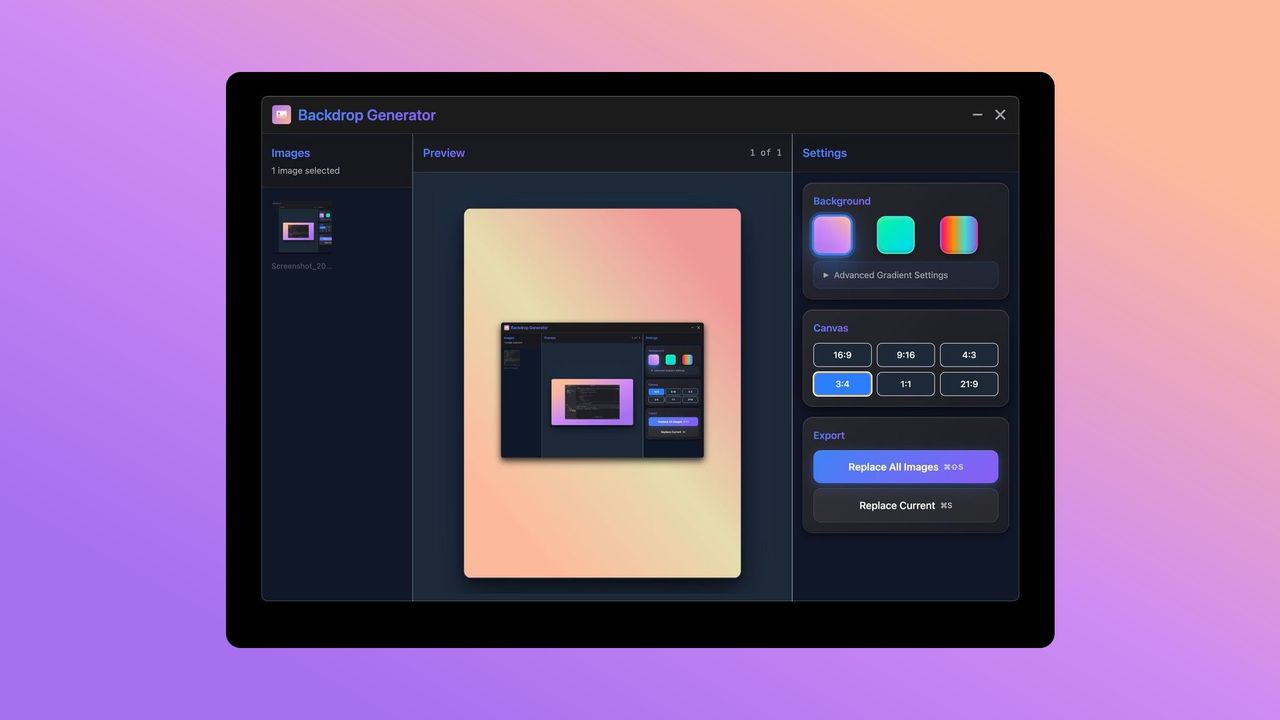The width and height of the screenshot is (1280, 720).
Task: Click the Canvas section label
Action: 831,328
